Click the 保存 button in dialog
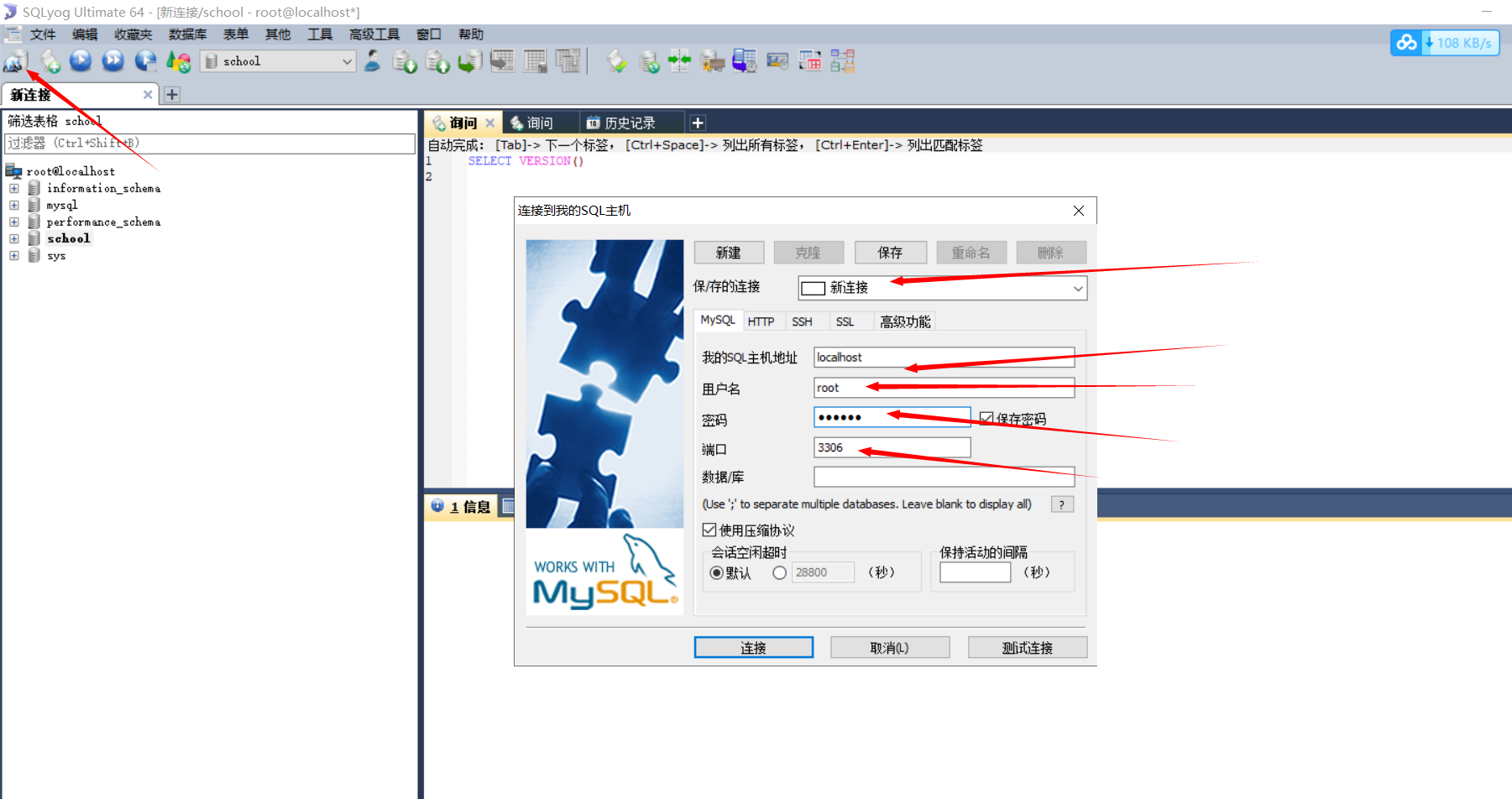The width and height of the screenshot is (1512, 799). [x=890, y=253]
